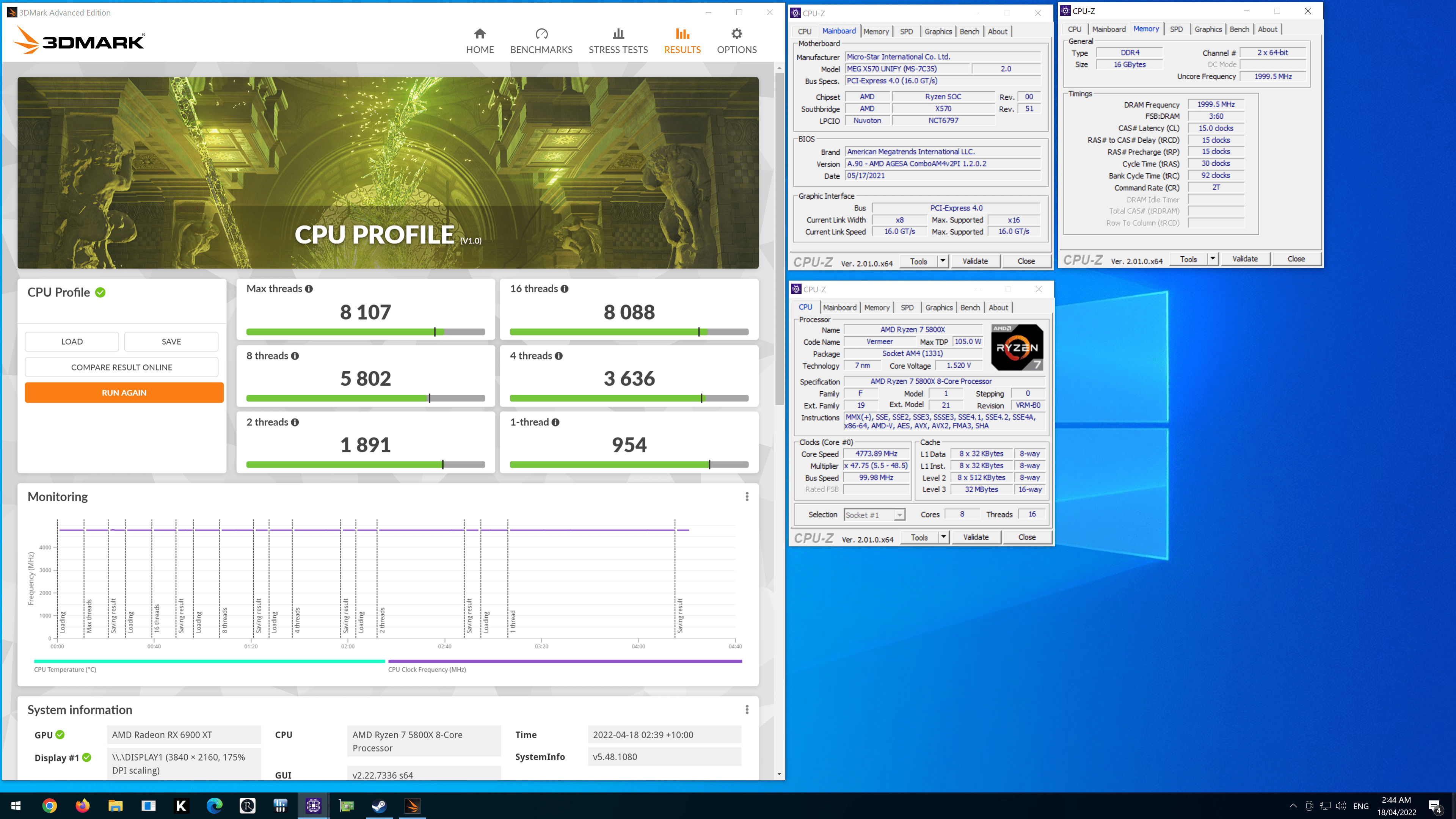
Task: Switch to Mainboard tab in lower CPU-Z window
Action: [839, 308]
